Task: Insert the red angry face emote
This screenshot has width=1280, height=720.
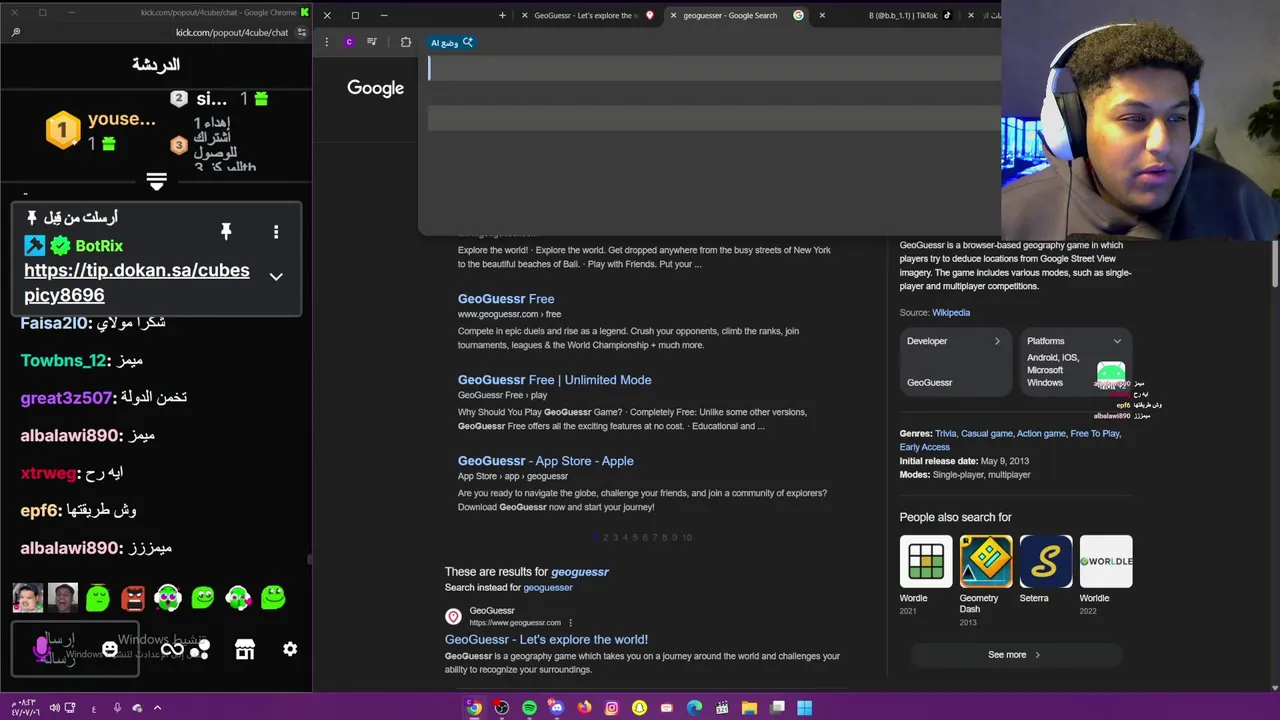Action: point(133,598)
